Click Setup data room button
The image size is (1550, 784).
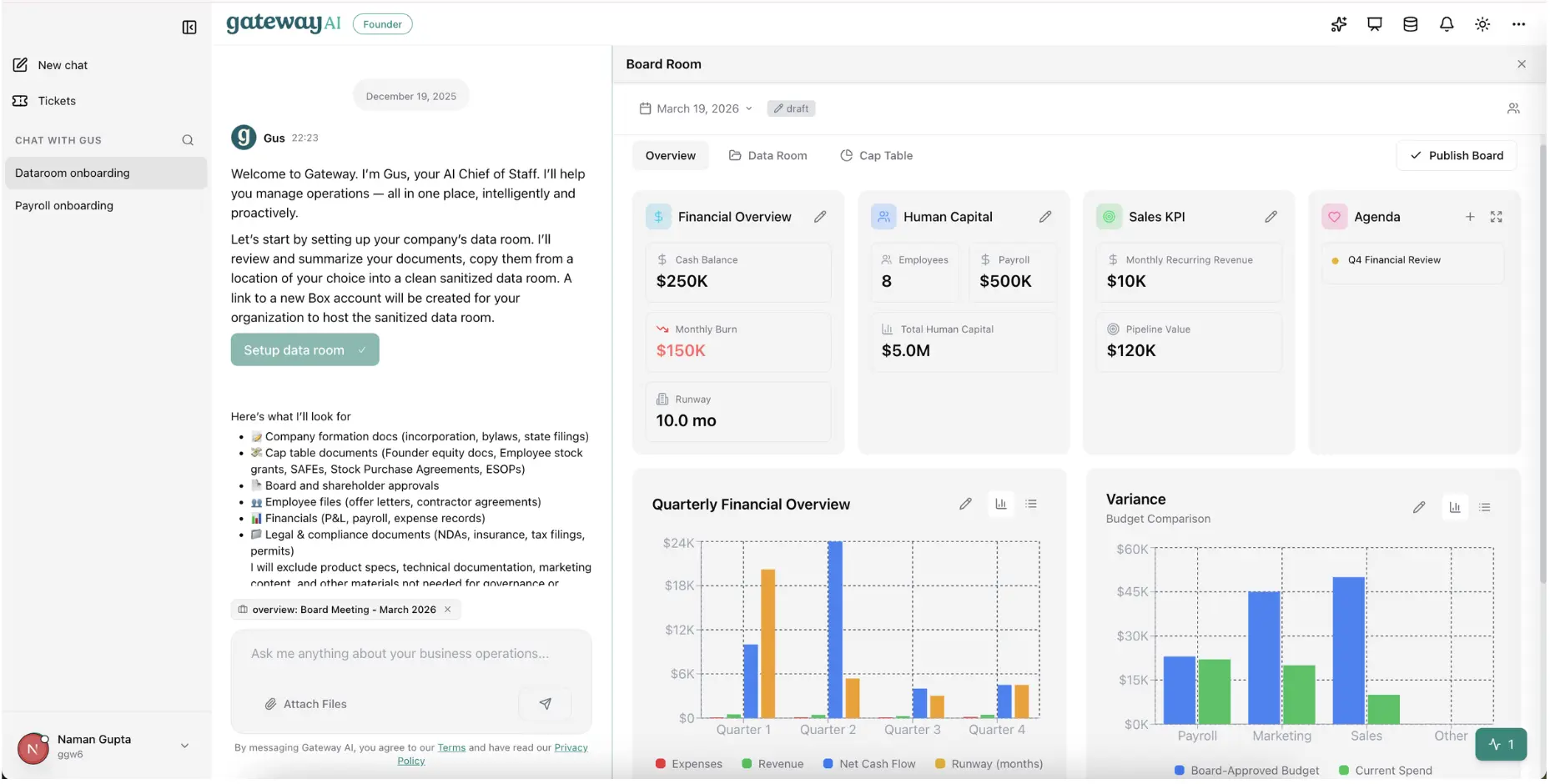coord(304,350)
